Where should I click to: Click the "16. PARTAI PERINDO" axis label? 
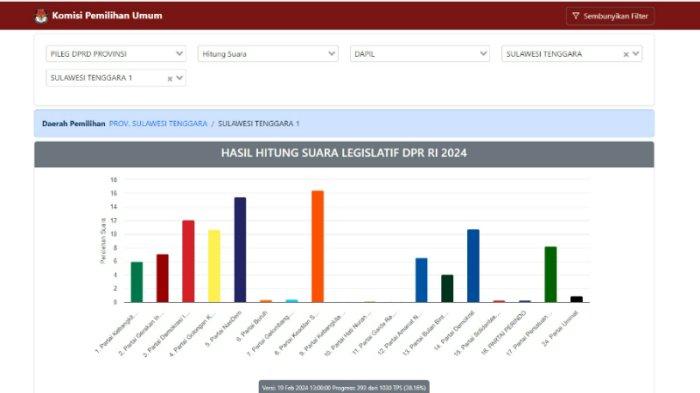tap(504, 333)
